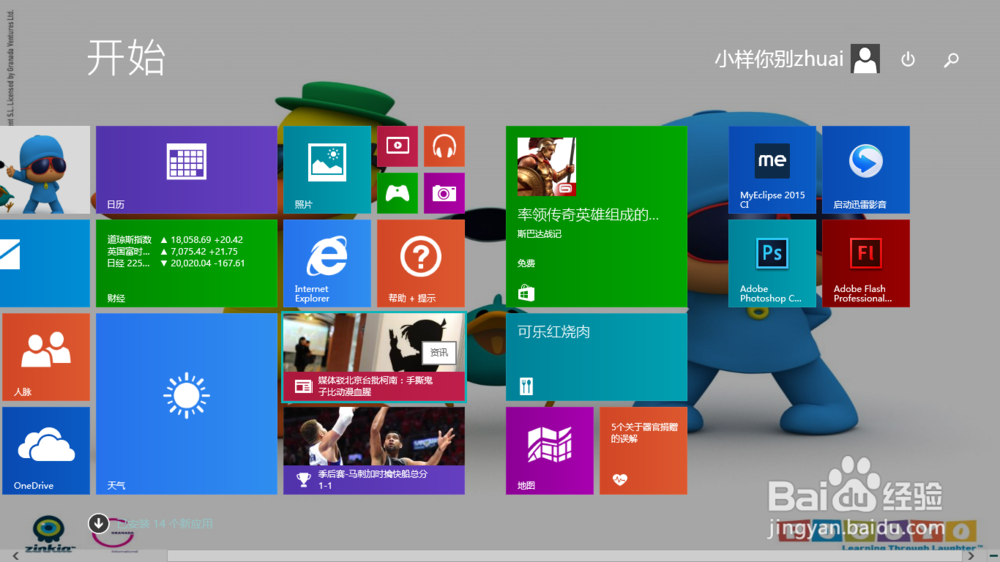Open the News (资讯) headline tile
This screenshot has width=1000, height=562.
374,357
